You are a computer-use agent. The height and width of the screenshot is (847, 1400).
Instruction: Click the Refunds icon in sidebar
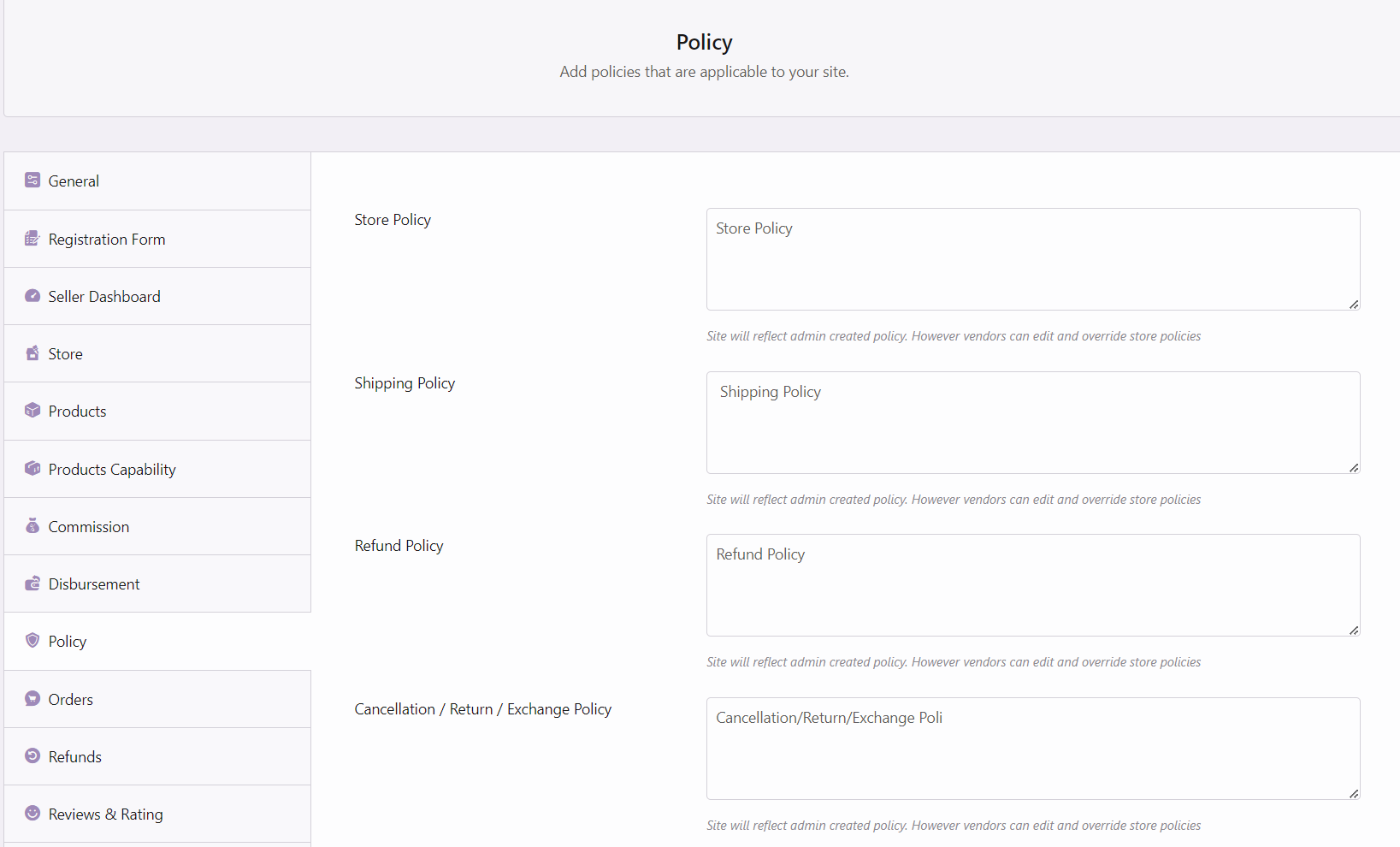pos(32,756)
